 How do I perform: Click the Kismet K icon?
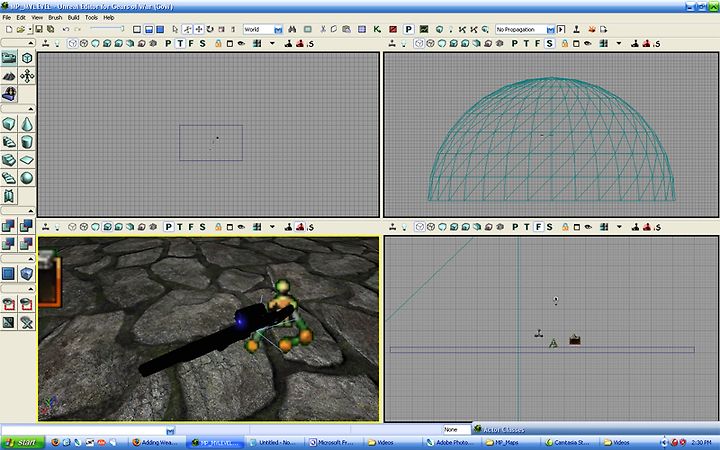(x=377, y=29)
